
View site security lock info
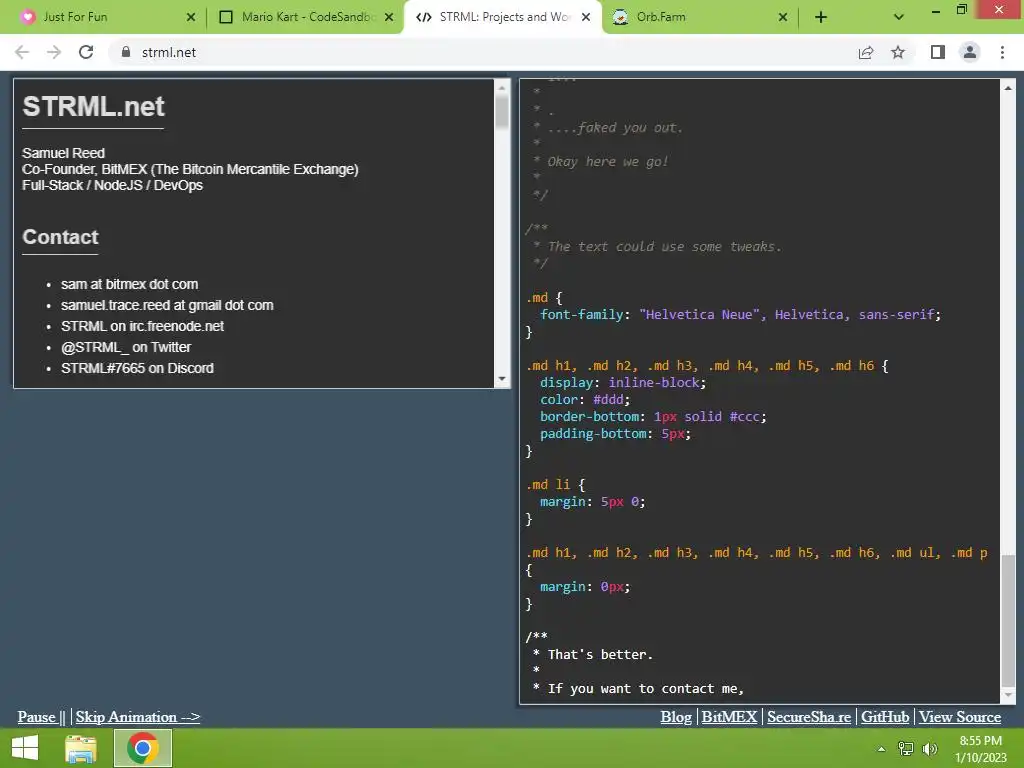[126, 52]
